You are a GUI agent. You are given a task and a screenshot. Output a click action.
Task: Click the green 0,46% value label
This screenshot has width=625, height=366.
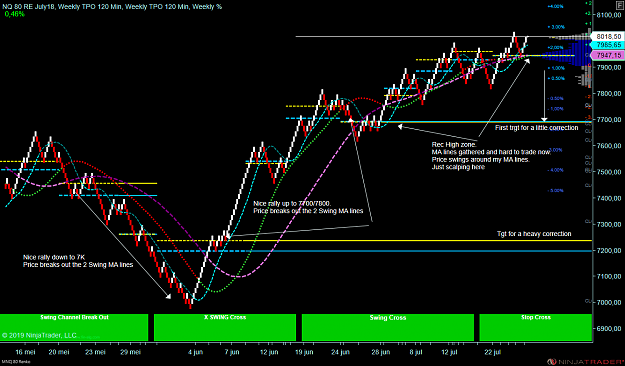pos(15,14)
